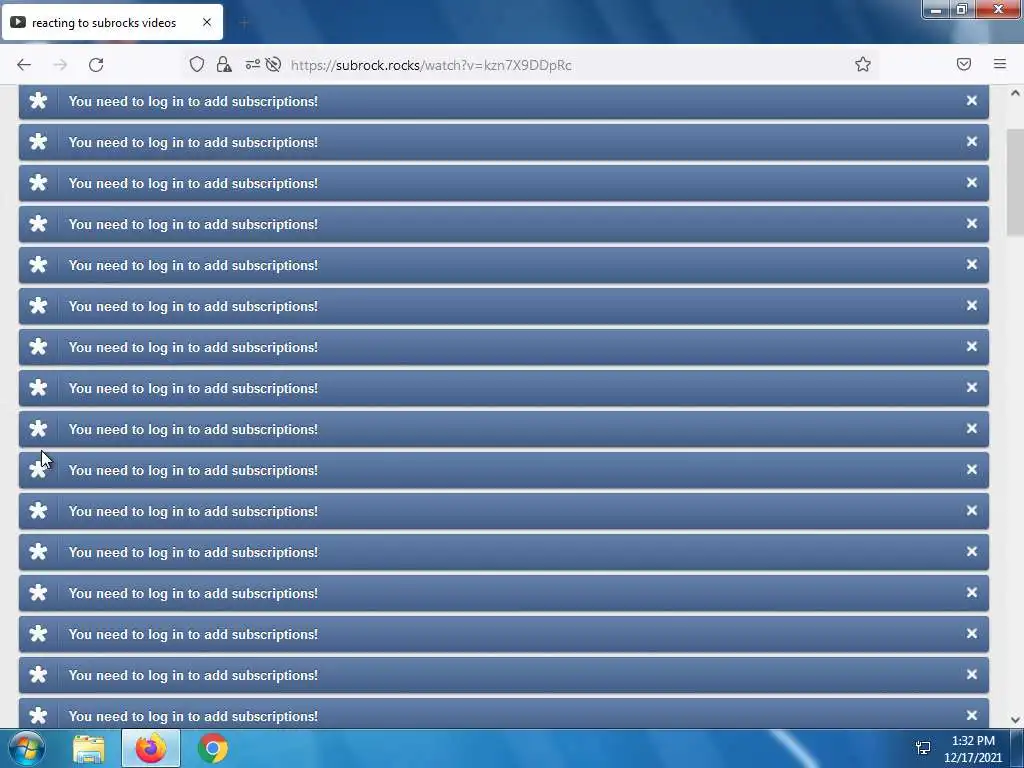The image size is (1024, 768).
Task: Click the greyed-out forward navigation arrow
Action: (60, 65)
